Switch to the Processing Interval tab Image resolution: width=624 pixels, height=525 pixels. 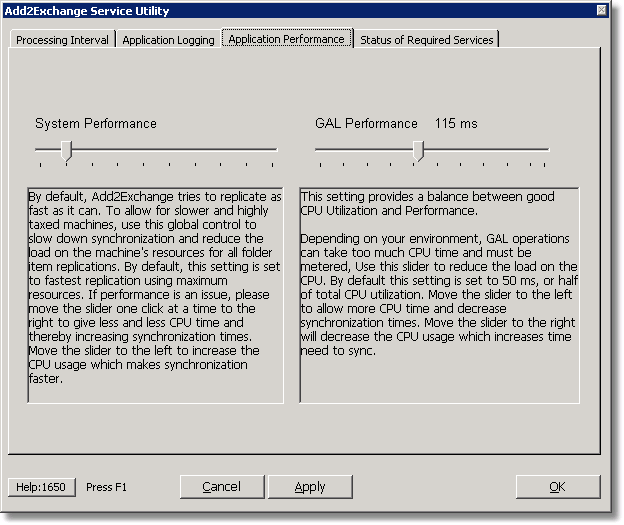(x=63, y=40)
